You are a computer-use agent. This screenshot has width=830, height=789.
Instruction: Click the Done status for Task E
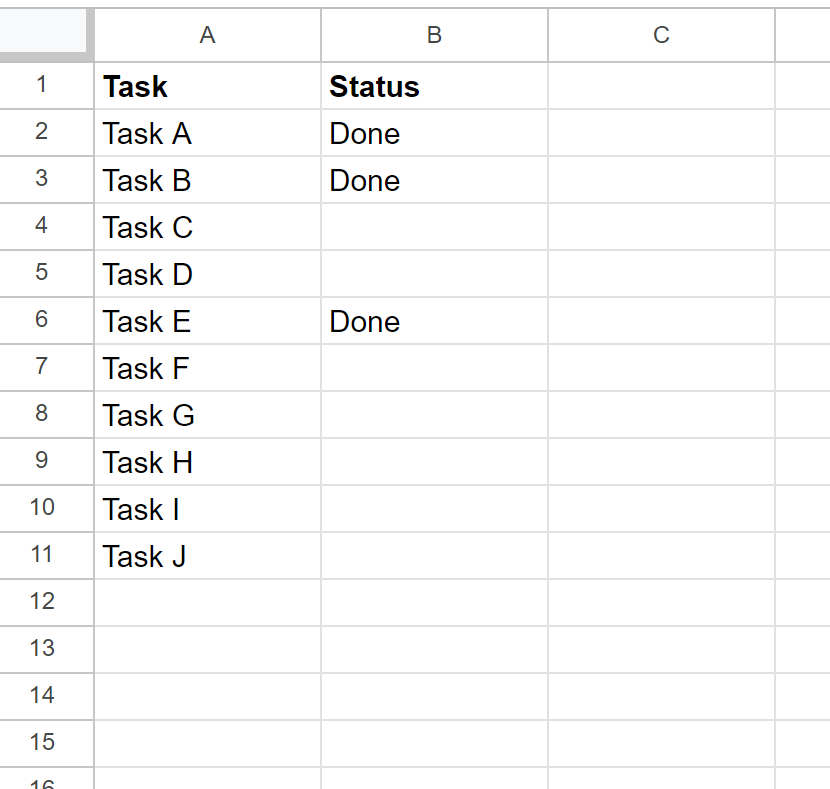coord(433,321)
